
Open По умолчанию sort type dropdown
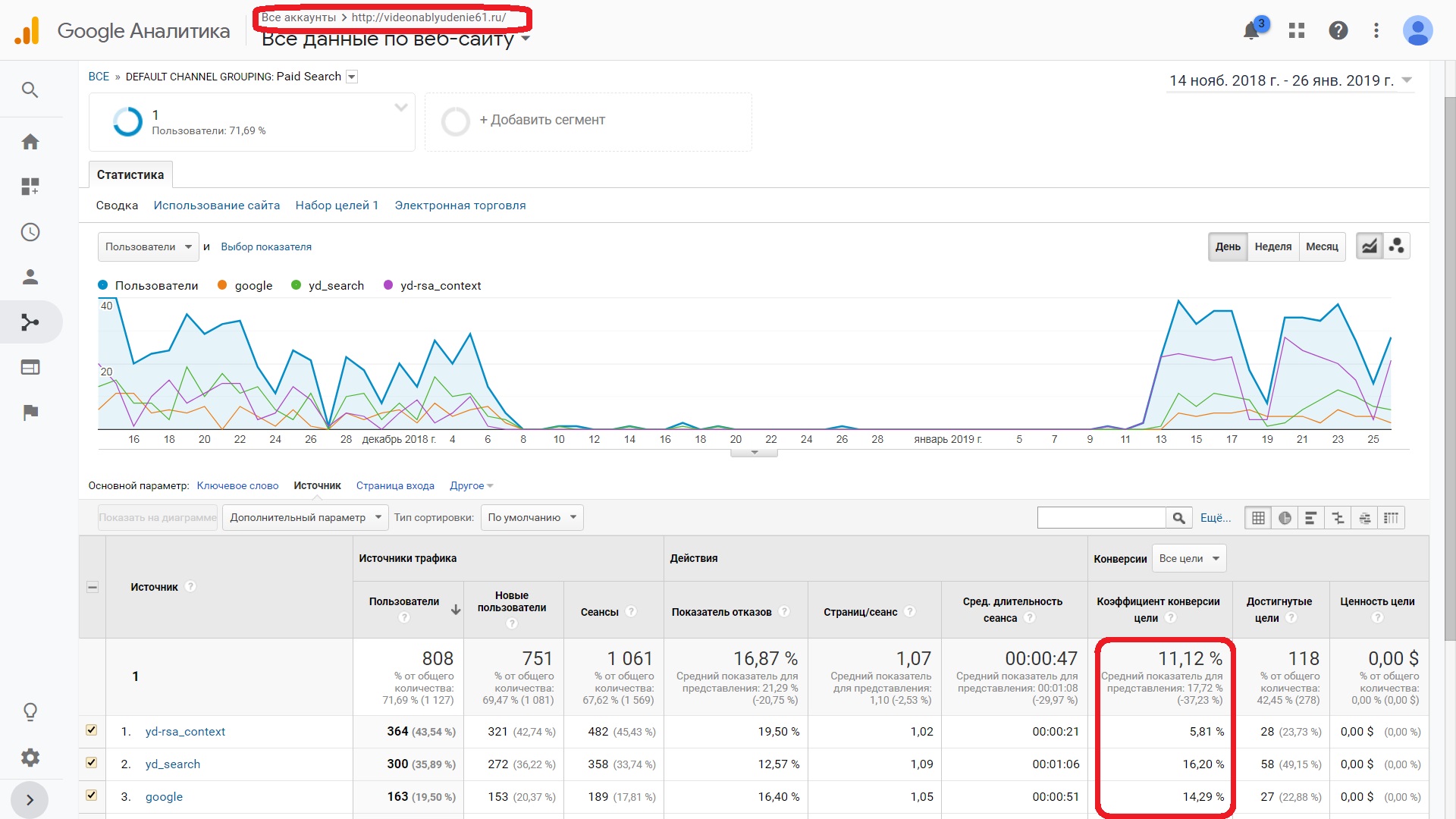coord(532,518)
